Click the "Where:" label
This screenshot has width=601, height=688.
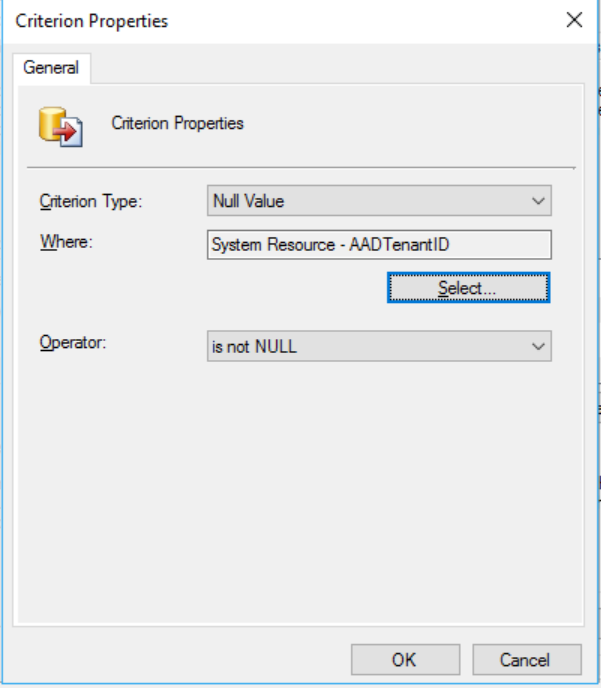(x=66, y=242)
